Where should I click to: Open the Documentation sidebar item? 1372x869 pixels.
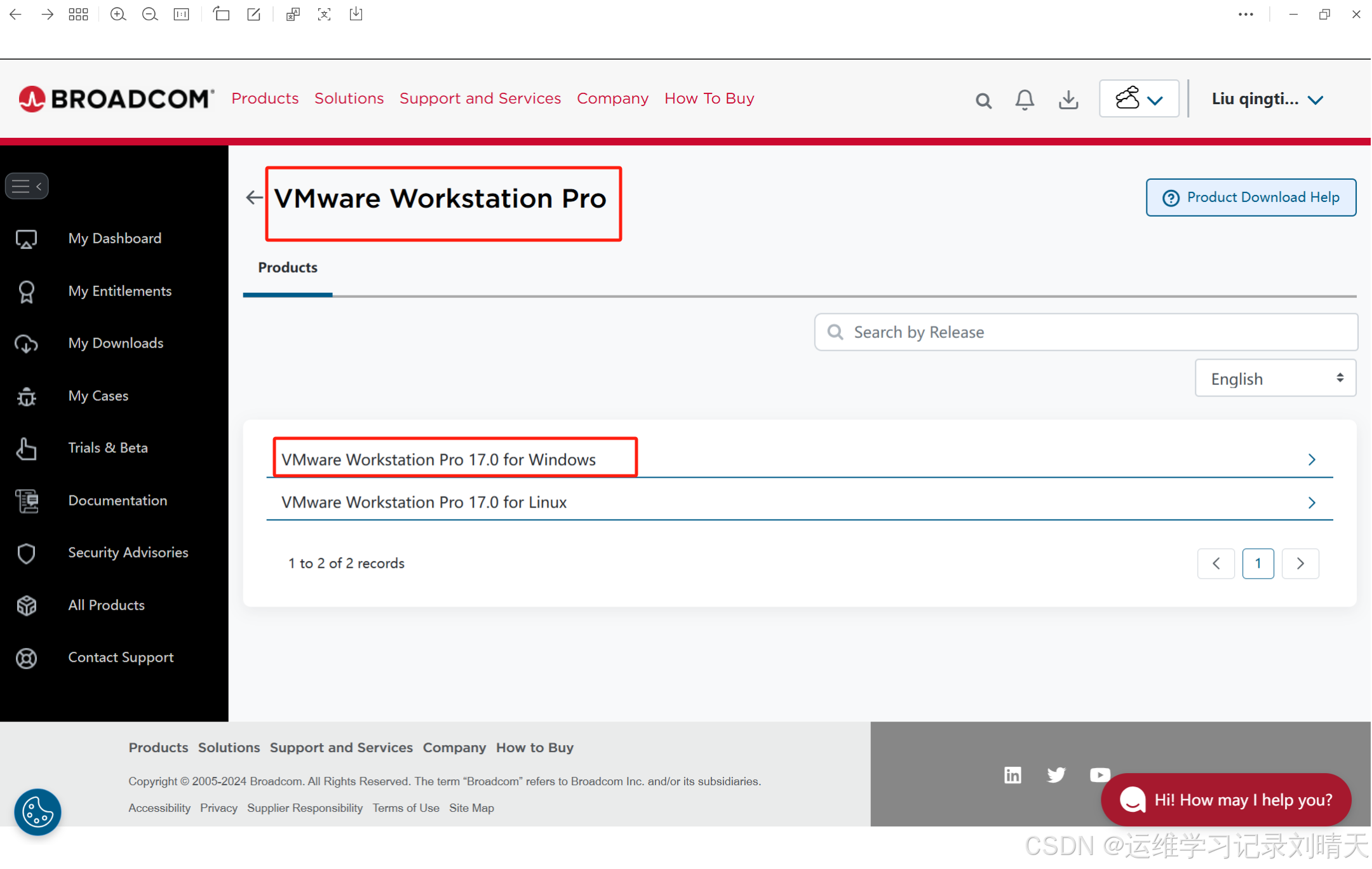pyautogui.click(x=118, y=501)
